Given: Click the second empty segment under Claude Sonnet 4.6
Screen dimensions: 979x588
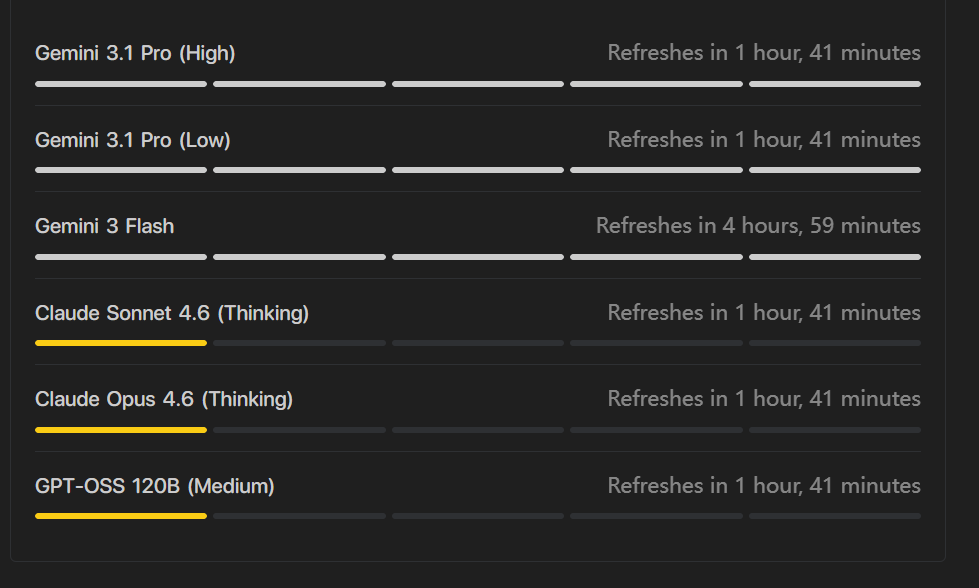Looking at the screenshot, I should tap(478, 343).
